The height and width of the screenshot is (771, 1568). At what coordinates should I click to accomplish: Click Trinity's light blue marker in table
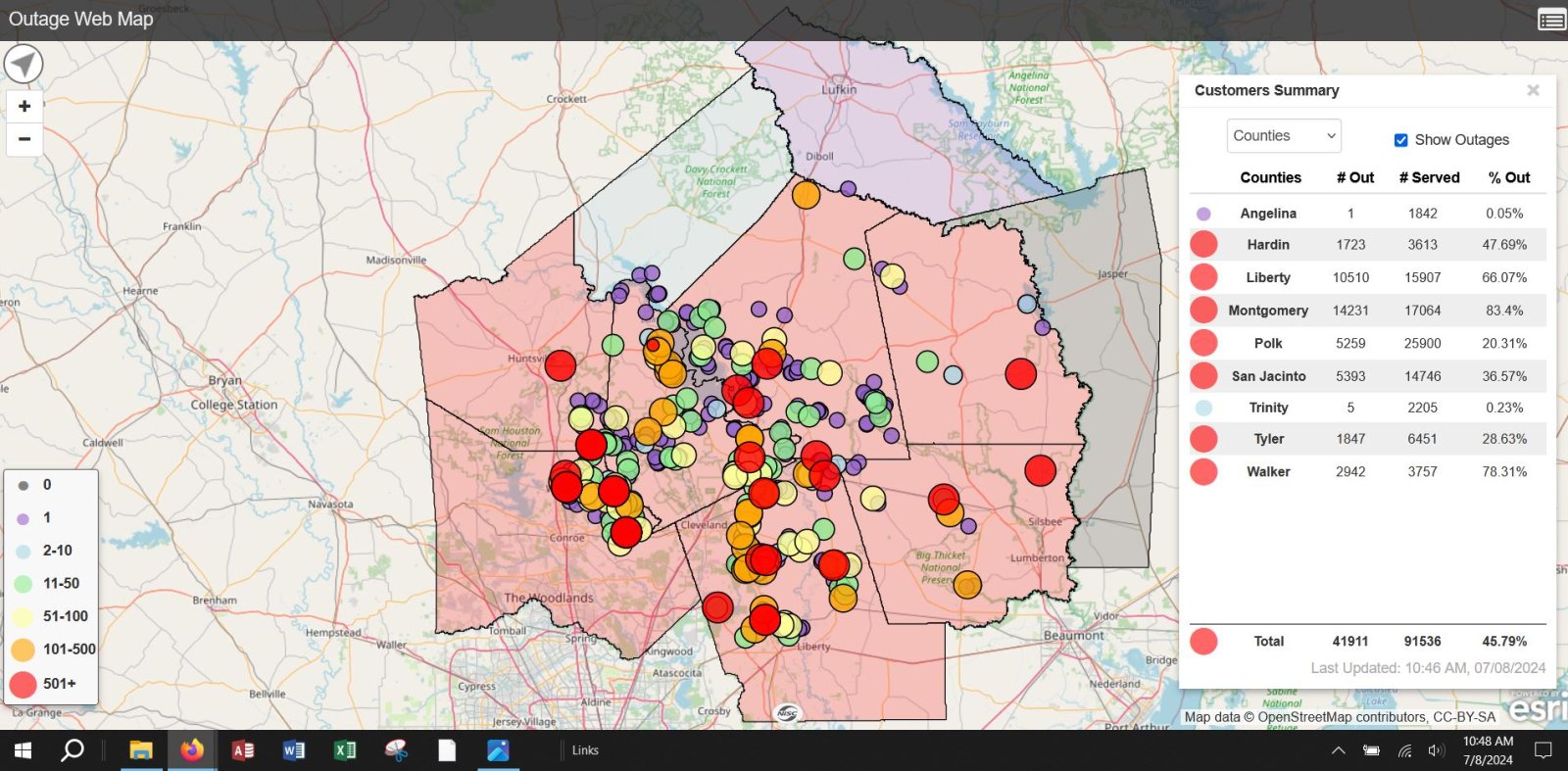pyautogui.click(x=1203, y=408)
